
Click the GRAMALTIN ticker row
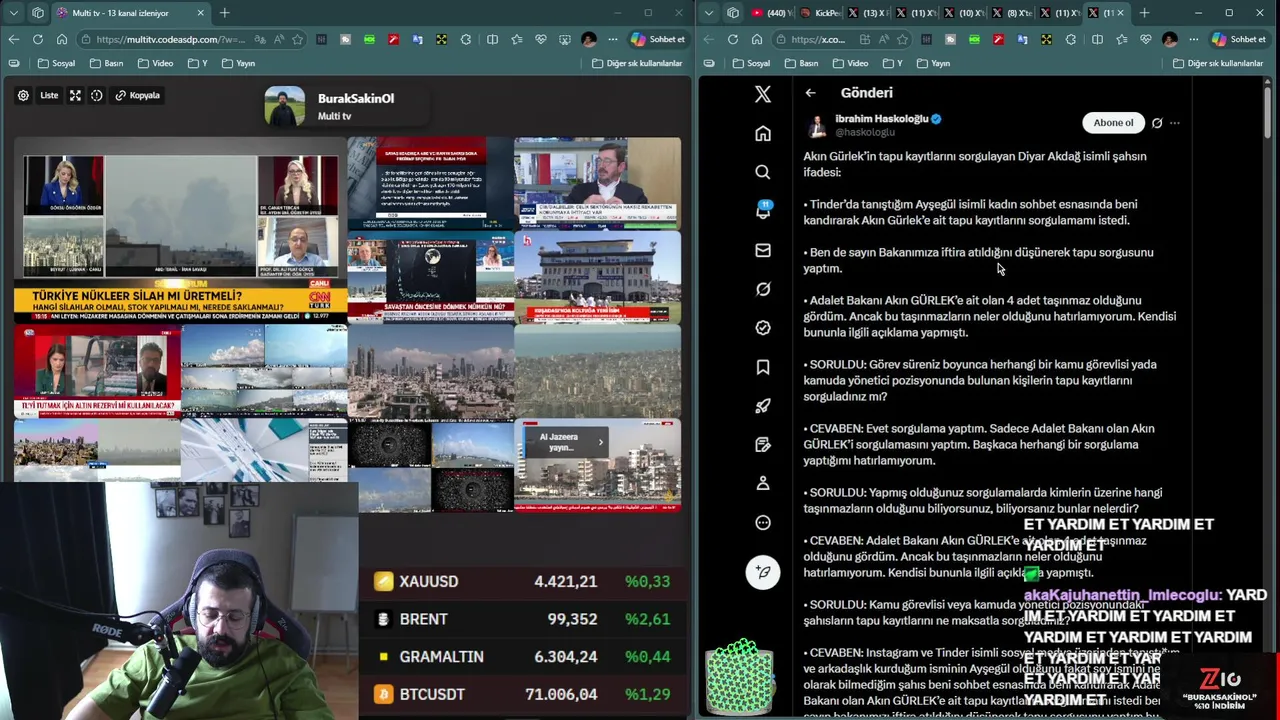point(522,657)
